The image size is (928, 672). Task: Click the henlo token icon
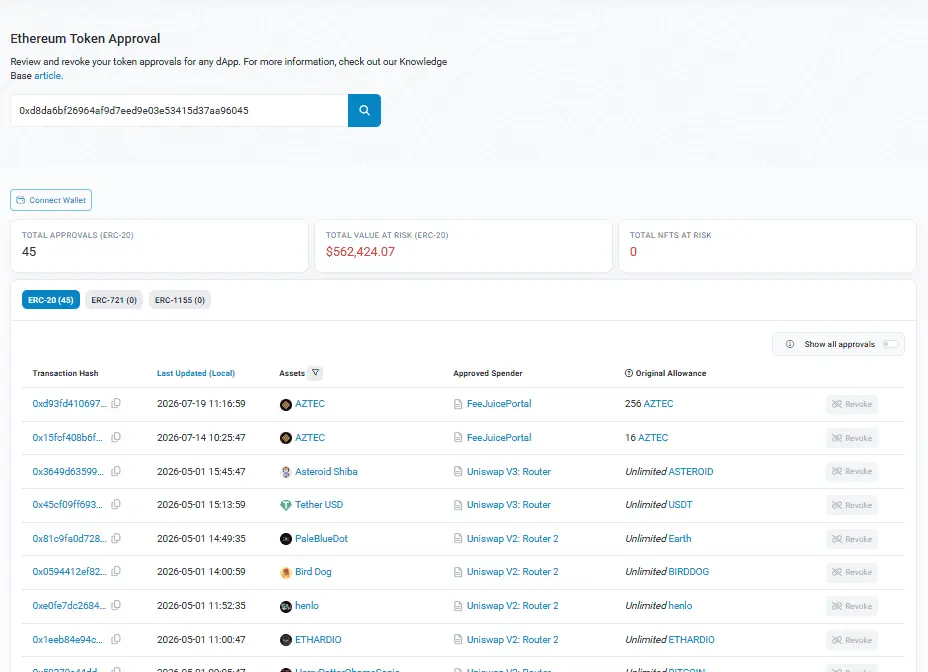click(286, 606)
